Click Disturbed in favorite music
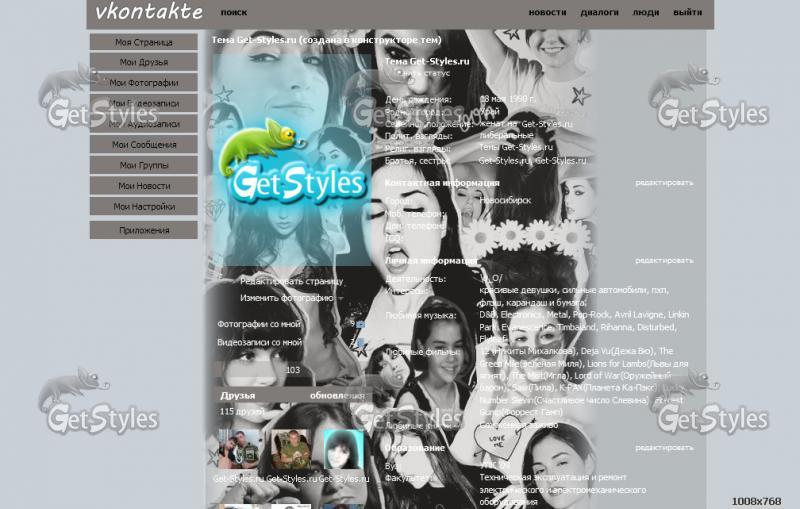 656,327
